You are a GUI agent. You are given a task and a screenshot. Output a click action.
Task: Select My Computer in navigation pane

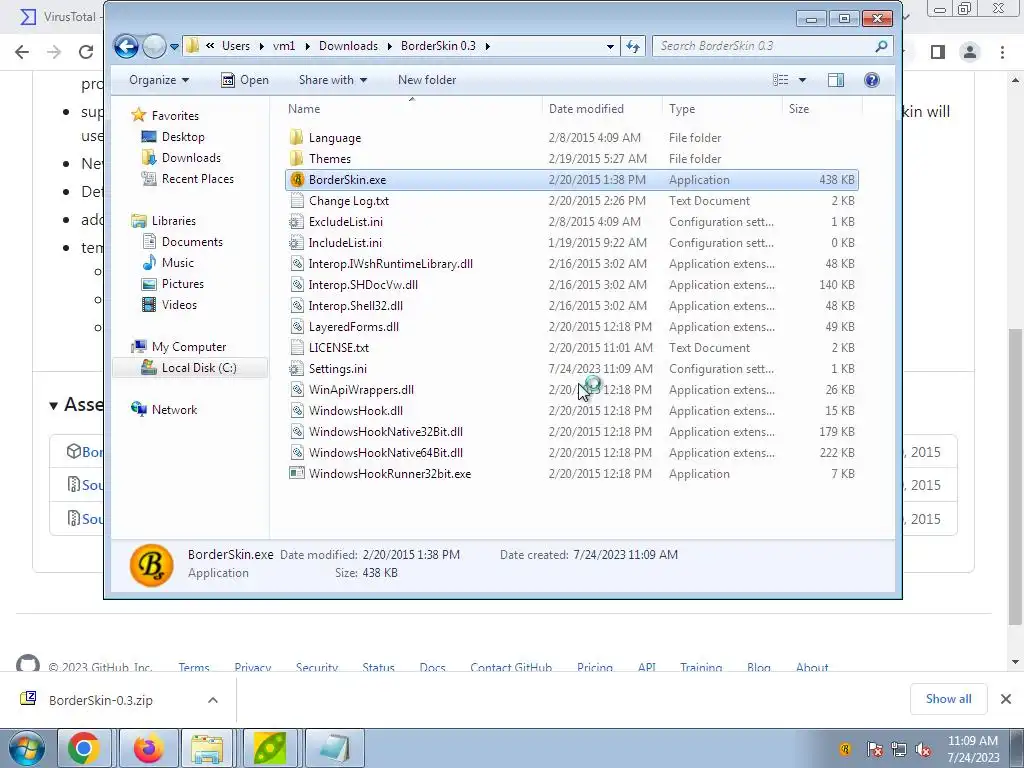188,347
